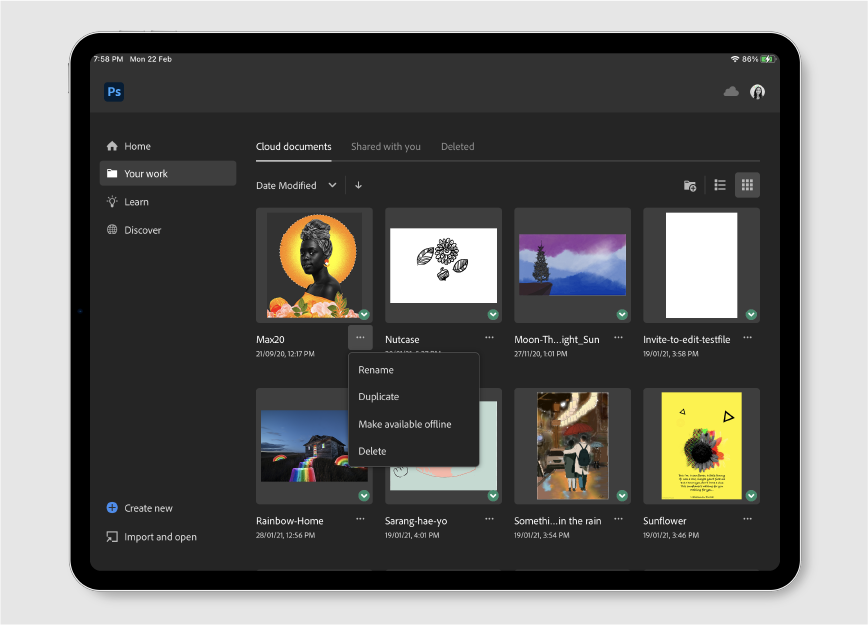Click the offline-available badge on Max20 thumbnail
The image size is (868, 625).
click(364, 314)
